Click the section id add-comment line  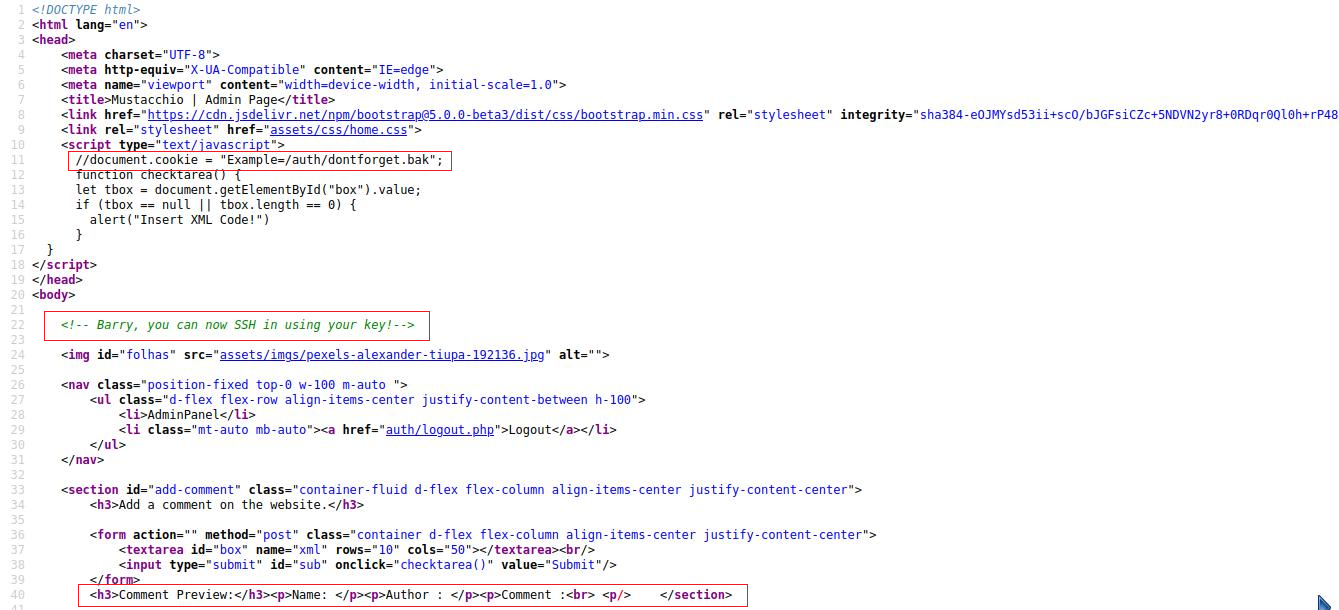461,490
